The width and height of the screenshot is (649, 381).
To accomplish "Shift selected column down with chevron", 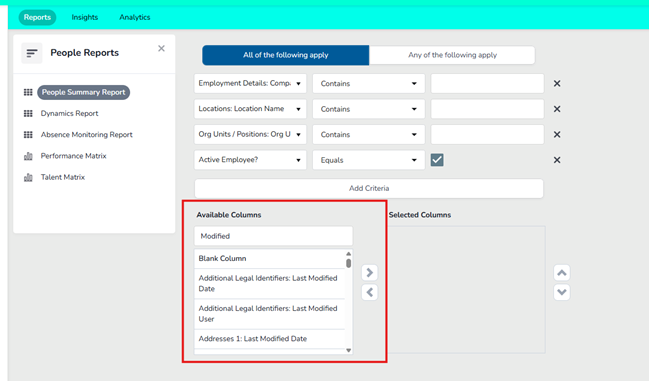I will coord(562,292).
